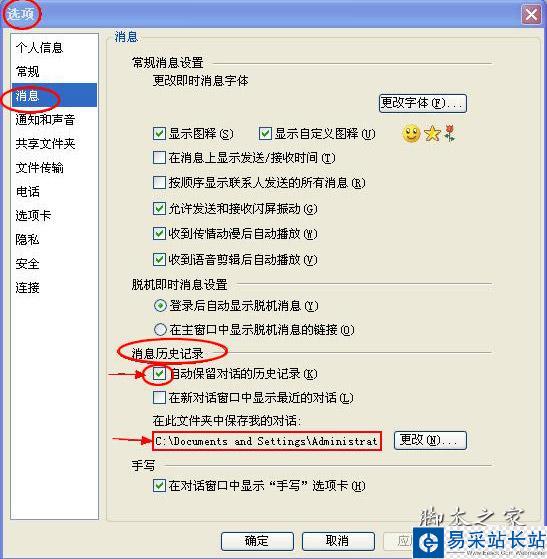Go to 隐私 settings category
547x559 pixels.
tap(27, 239)
